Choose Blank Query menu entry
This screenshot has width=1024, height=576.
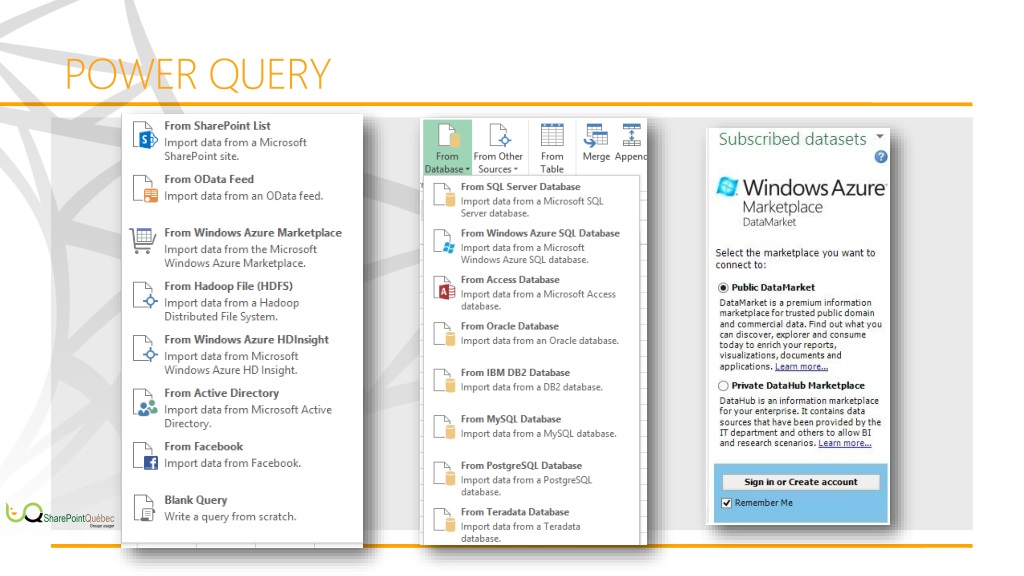242,508
